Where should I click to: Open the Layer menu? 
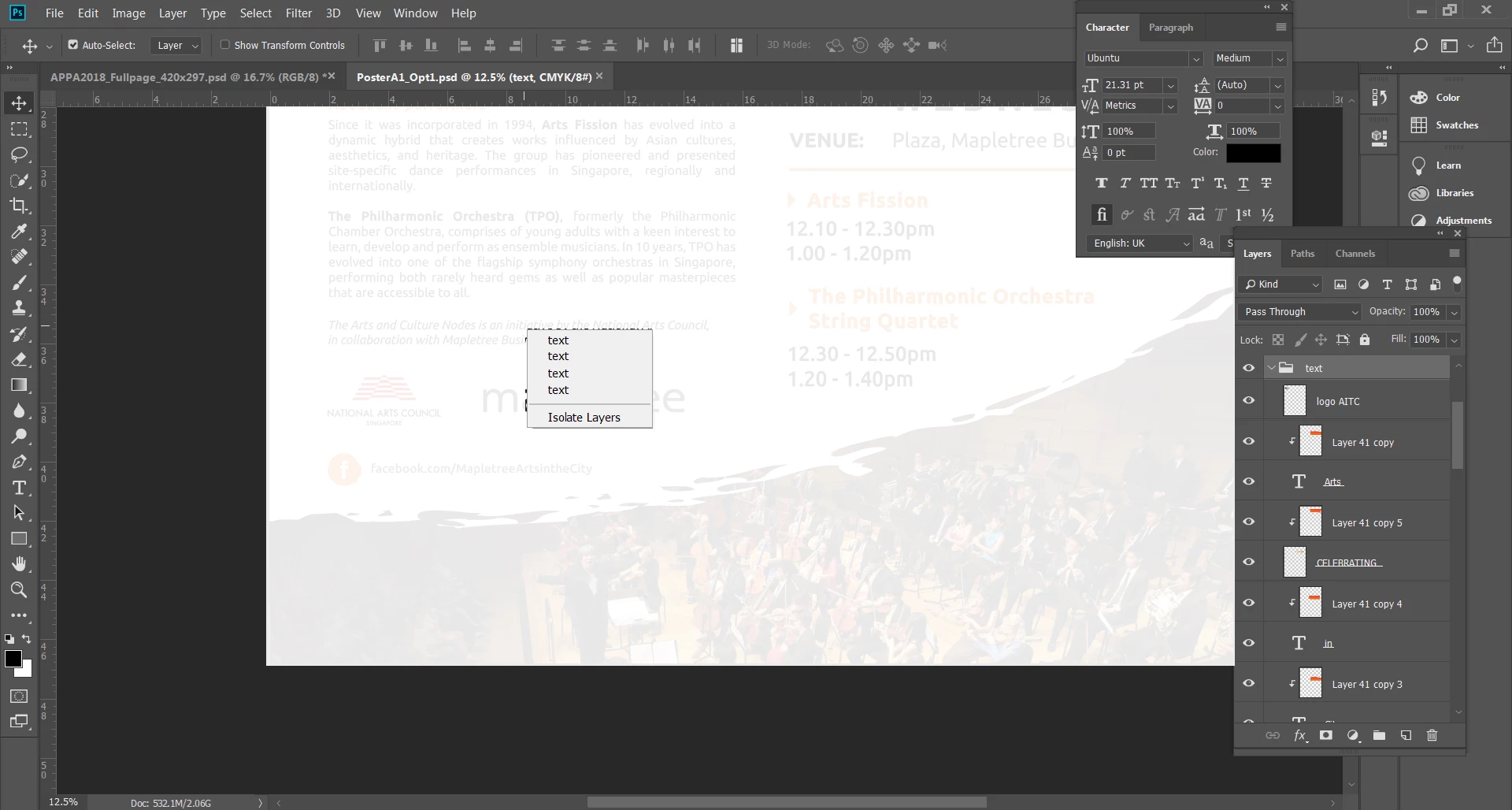tap(172, 13)
